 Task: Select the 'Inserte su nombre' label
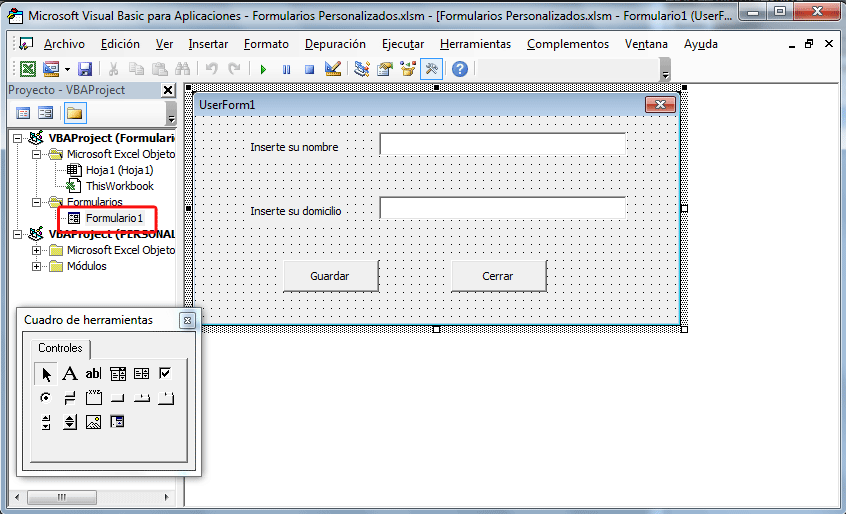click(x=294, y=147)
